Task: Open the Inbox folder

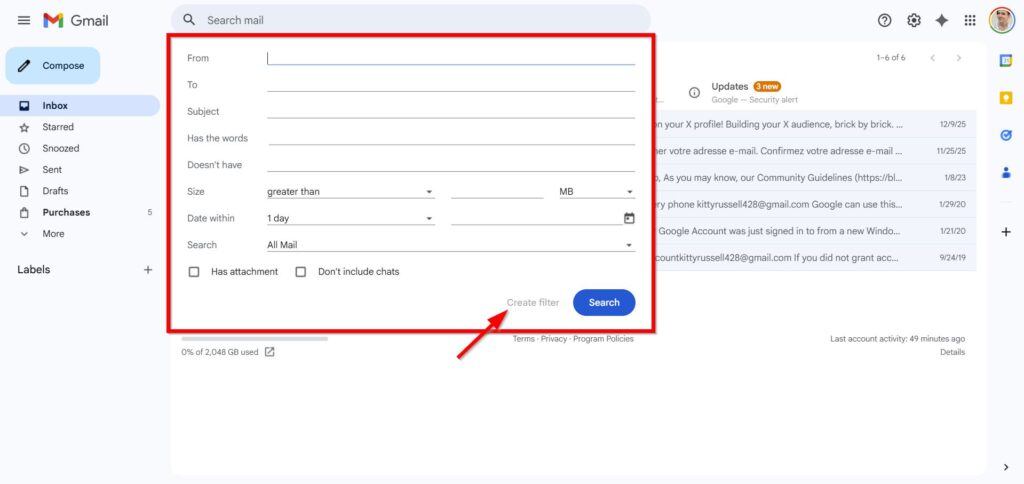Action: pyautogui.click(x=80, y=106)
